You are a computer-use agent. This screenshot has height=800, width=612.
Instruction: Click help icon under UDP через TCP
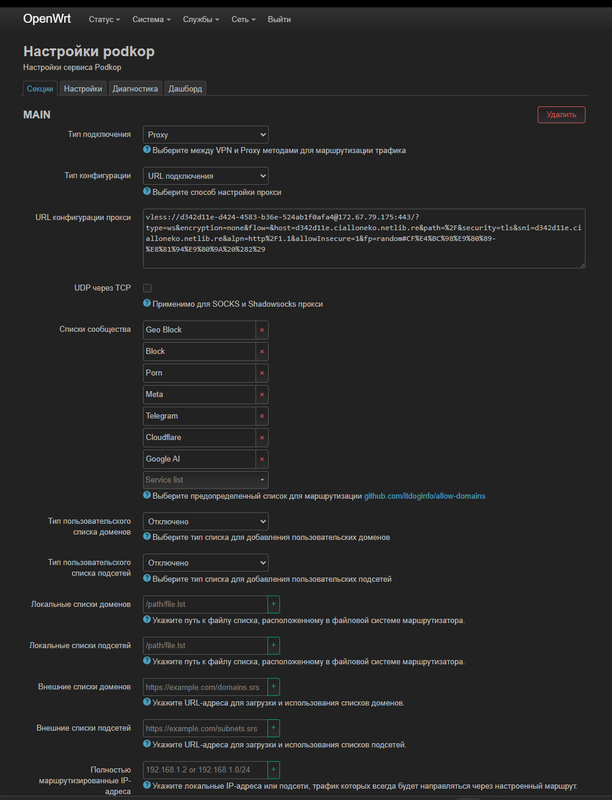tap(147, 304)
